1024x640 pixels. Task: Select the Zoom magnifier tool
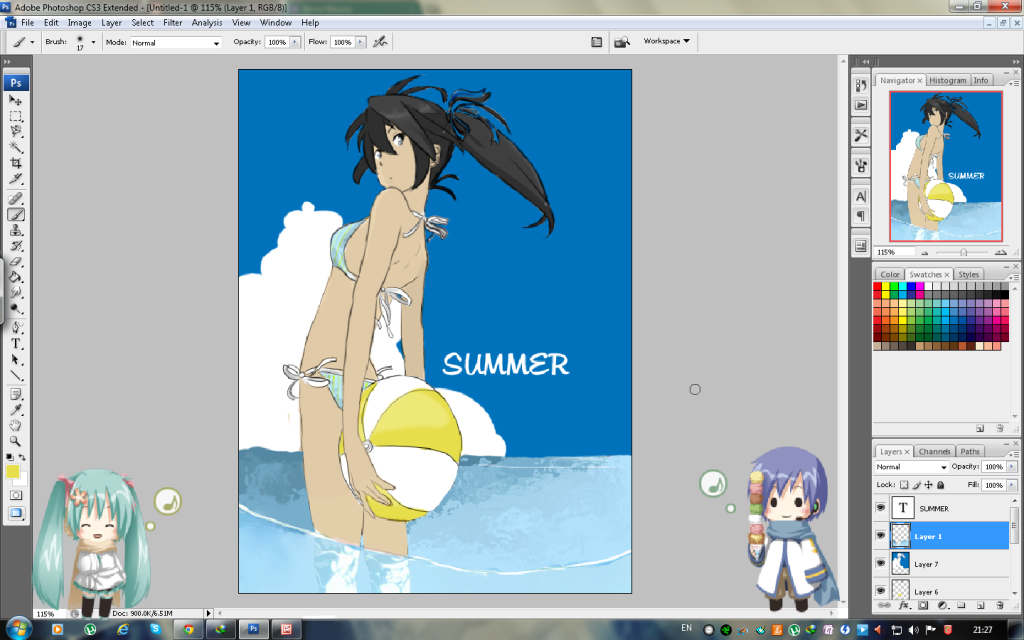click(16, 441)
